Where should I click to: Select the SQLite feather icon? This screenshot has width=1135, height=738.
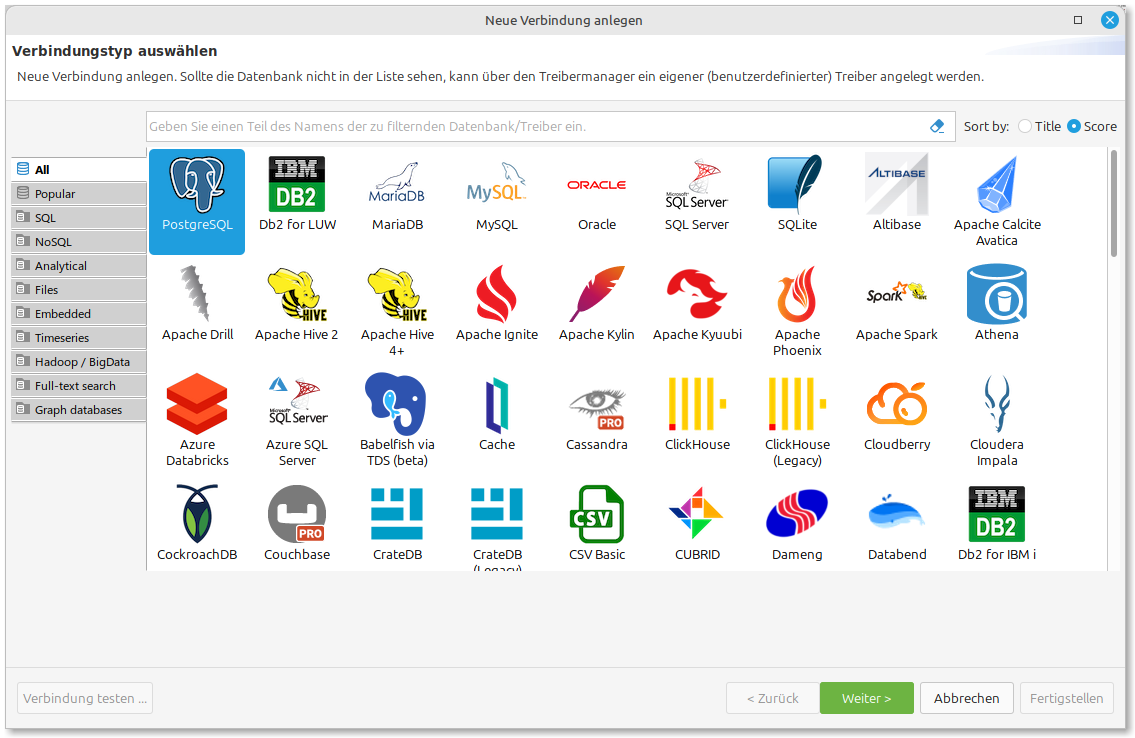coord(797,185)
